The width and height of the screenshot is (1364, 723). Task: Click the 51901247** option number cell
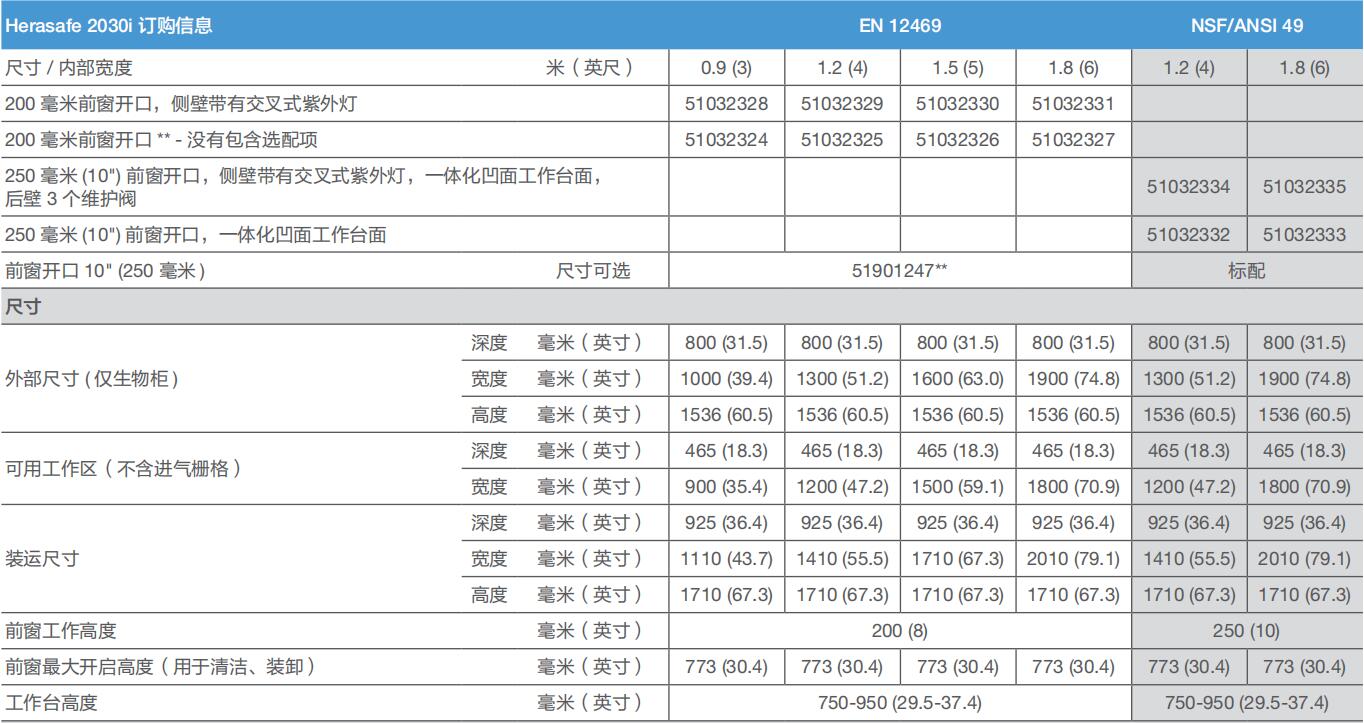coord(899,271)
